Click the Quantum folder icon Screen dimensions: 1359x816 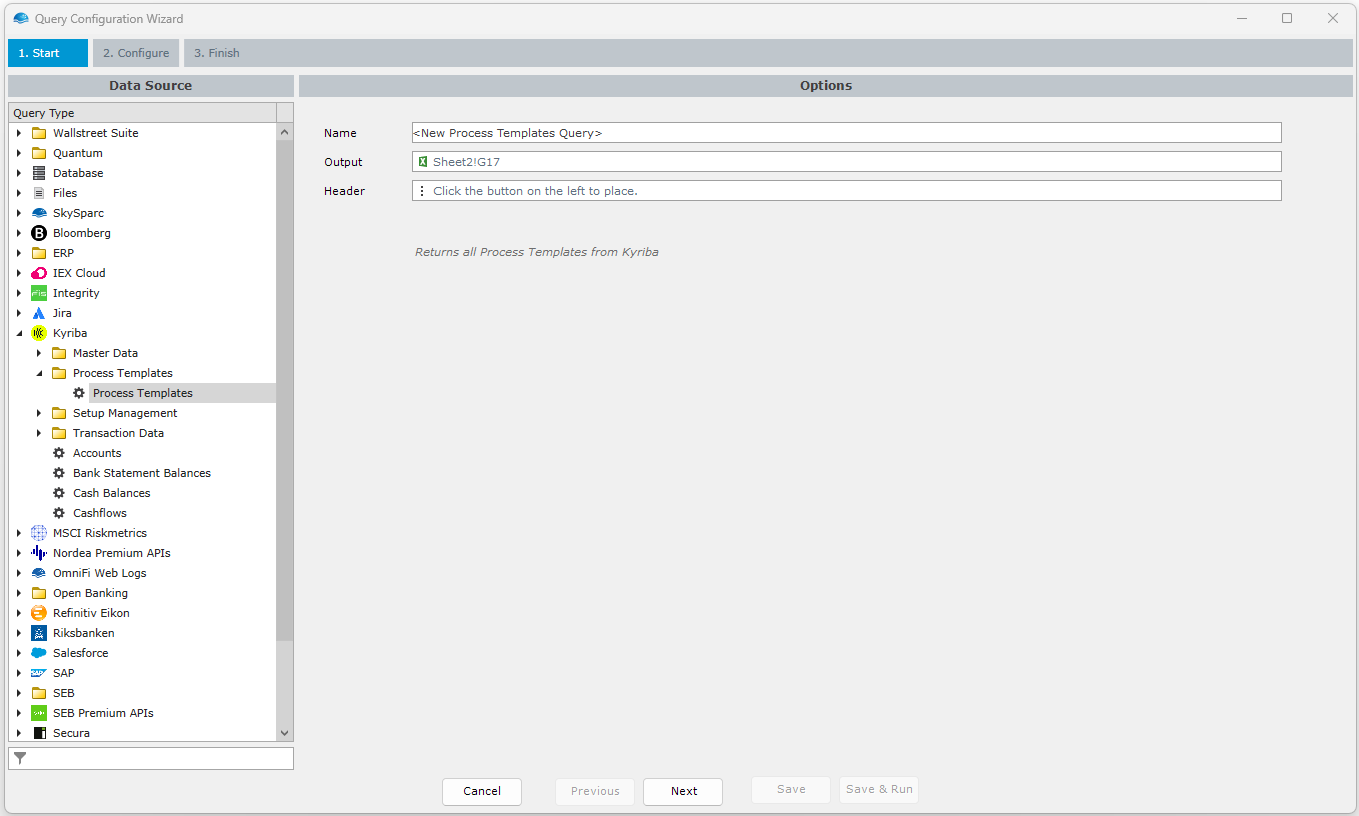[x=39, y=153]
